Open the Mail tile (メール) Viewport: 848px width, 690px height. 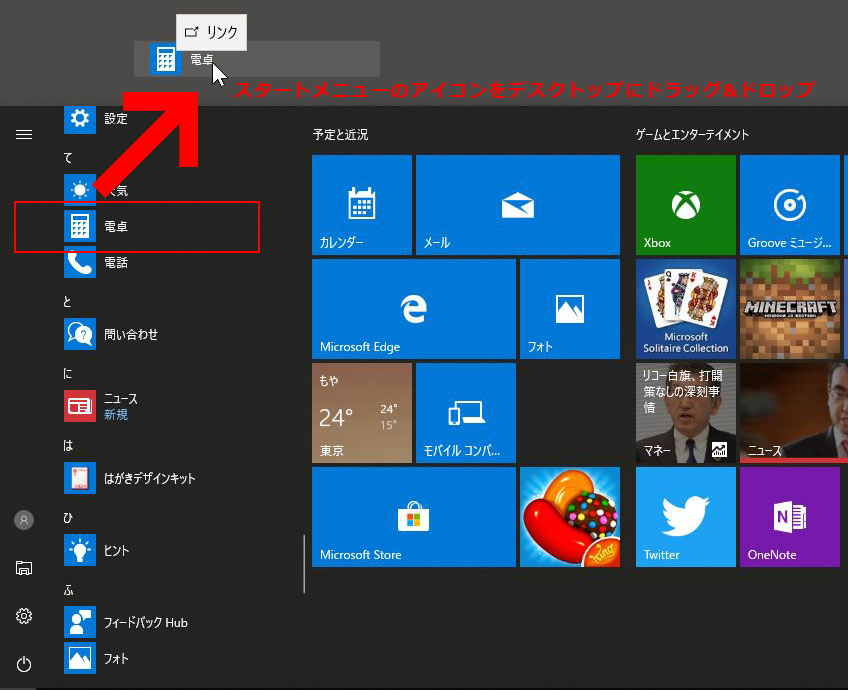pos(515,205)
